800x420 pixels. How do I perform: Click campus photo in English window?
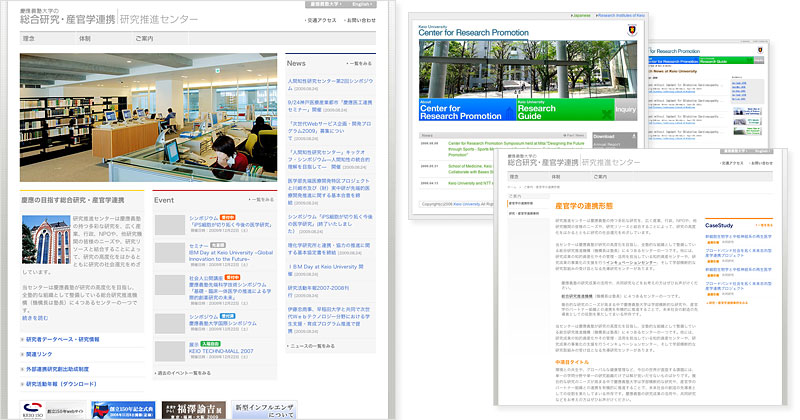coord(528,69)
